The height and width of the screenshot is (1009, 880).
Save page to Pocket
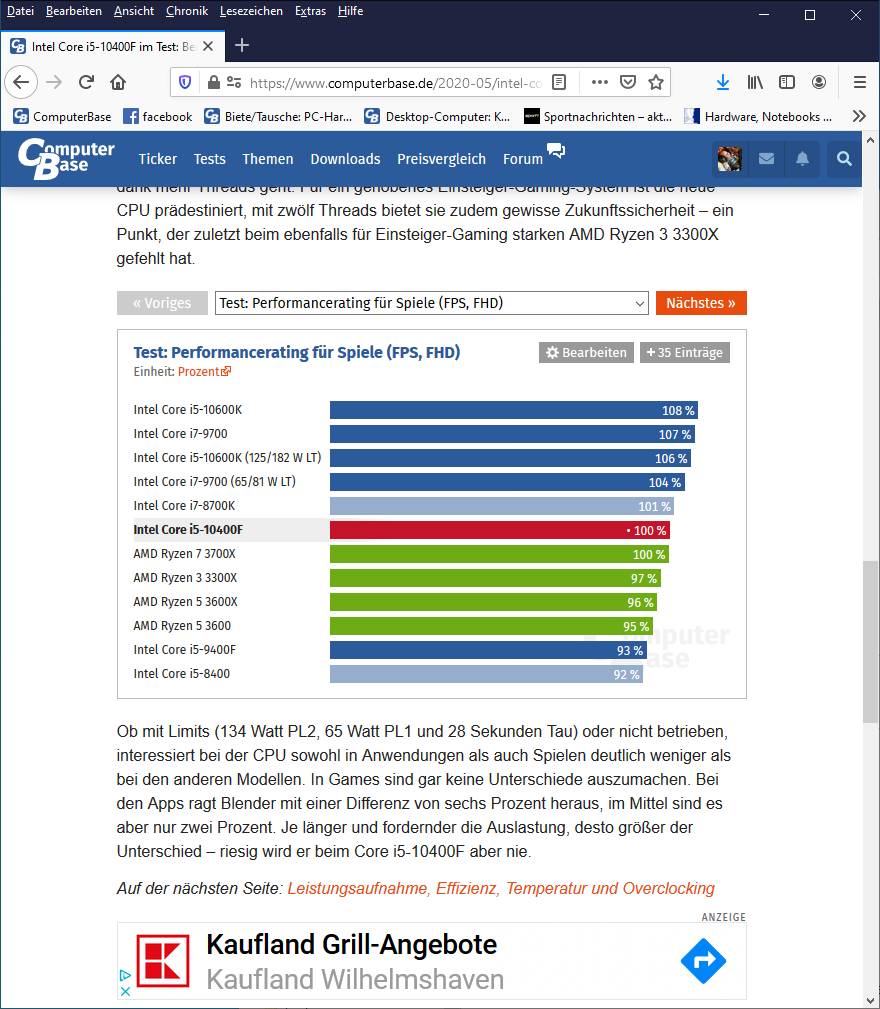628,82
